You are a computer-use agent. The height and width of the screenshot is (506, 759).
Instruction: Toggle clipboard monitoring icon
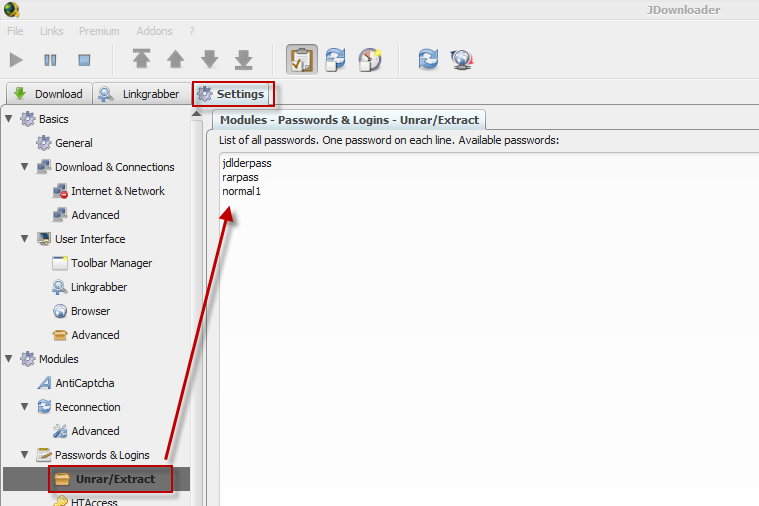(x=302, y=60)
